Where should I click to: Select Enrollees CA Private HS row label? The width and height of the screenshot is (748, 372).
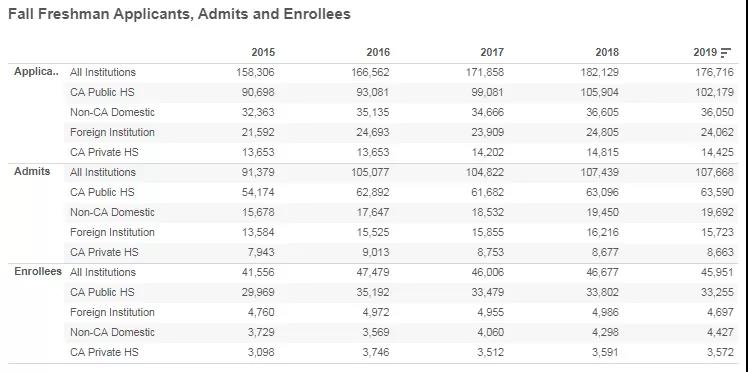coord(104,352)
